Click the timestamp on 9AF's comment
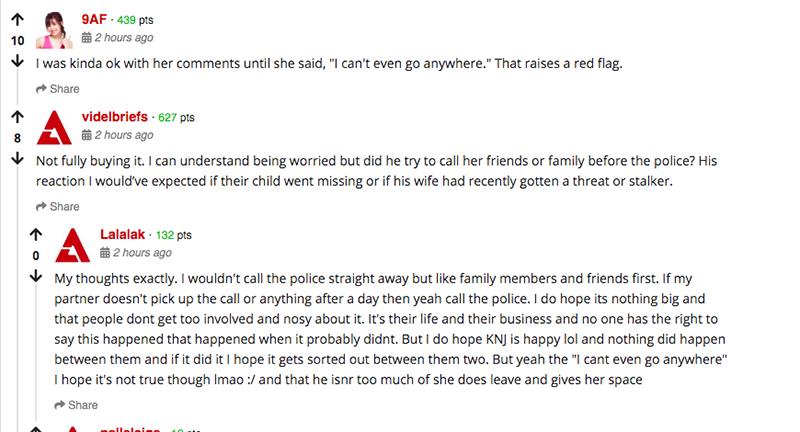The height and width of the screenshot is (432, 800). 123,37
